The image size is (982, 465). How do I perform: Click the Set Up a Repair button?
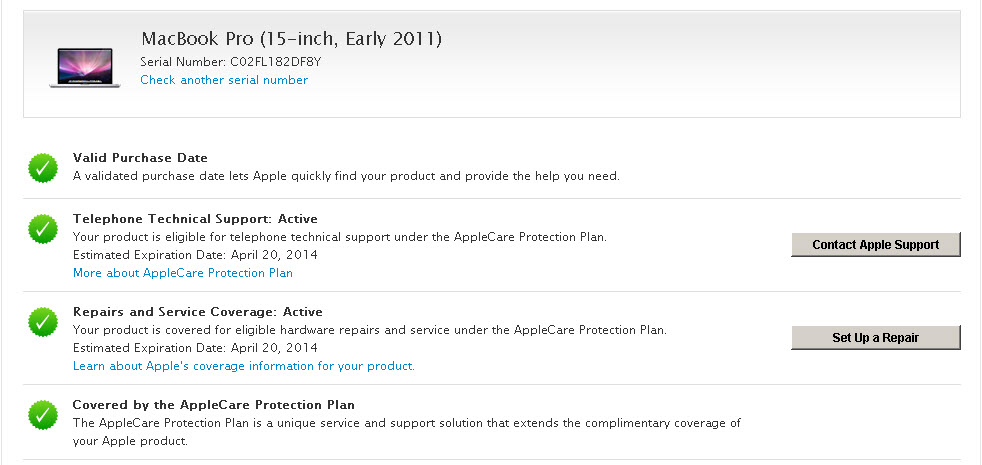(876, 338)
